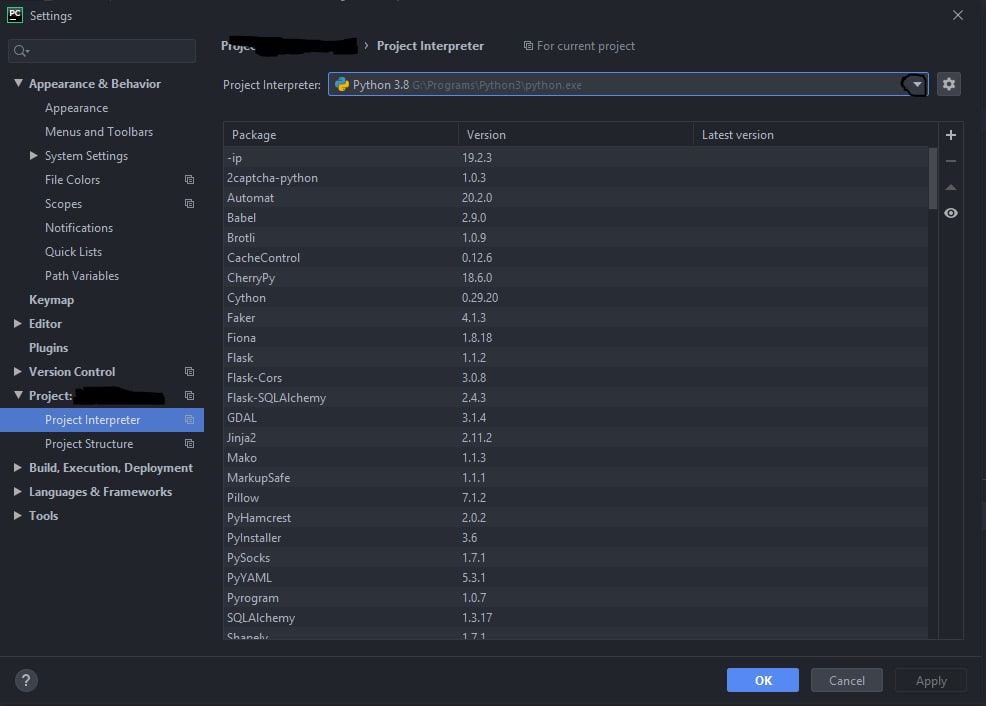Expand Languages & Frameworks section
986x706 pixels.
[x=18, y=491]
